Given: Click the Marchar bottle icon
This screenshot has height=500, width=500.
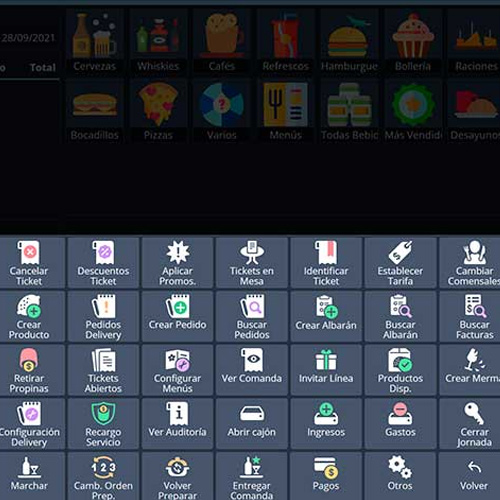Looking at the screenshot, I should coord(29,467).
